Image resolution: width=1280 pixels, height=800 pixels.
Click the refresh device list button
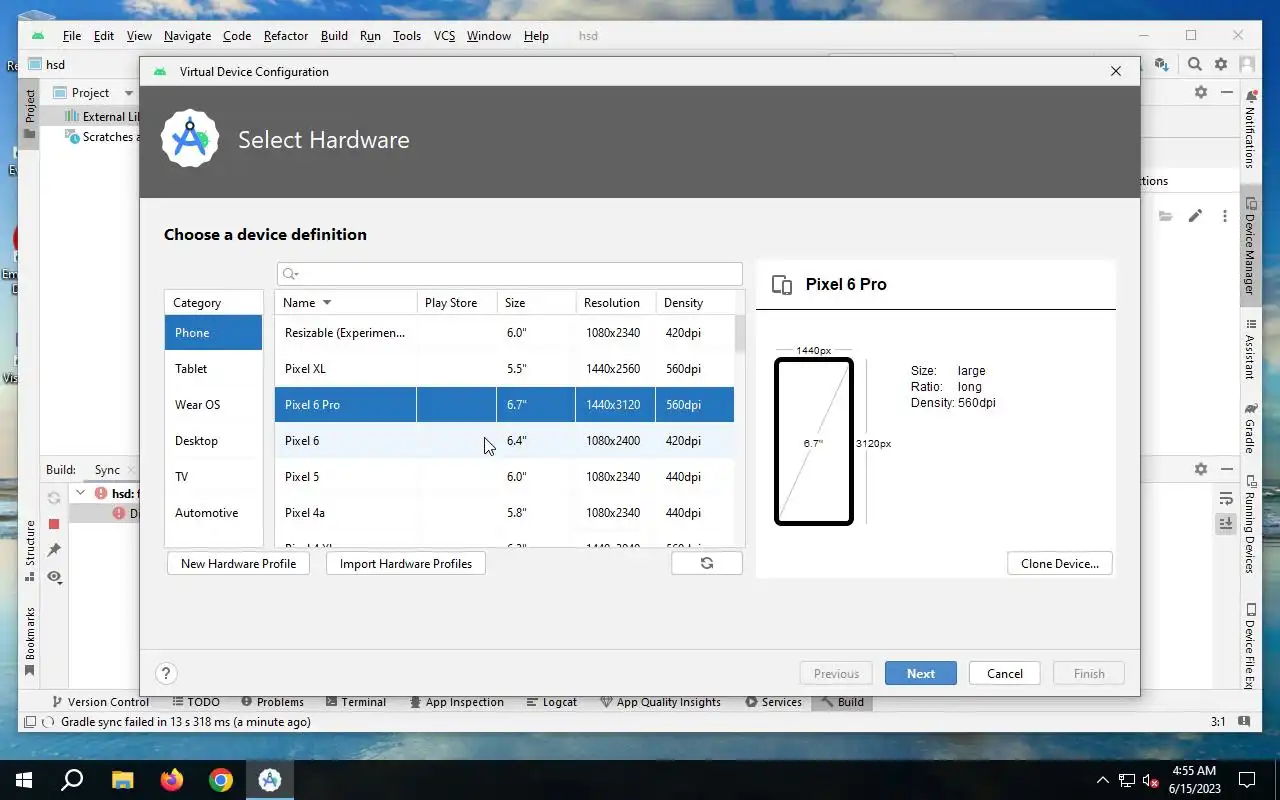(x=707, y=563)
